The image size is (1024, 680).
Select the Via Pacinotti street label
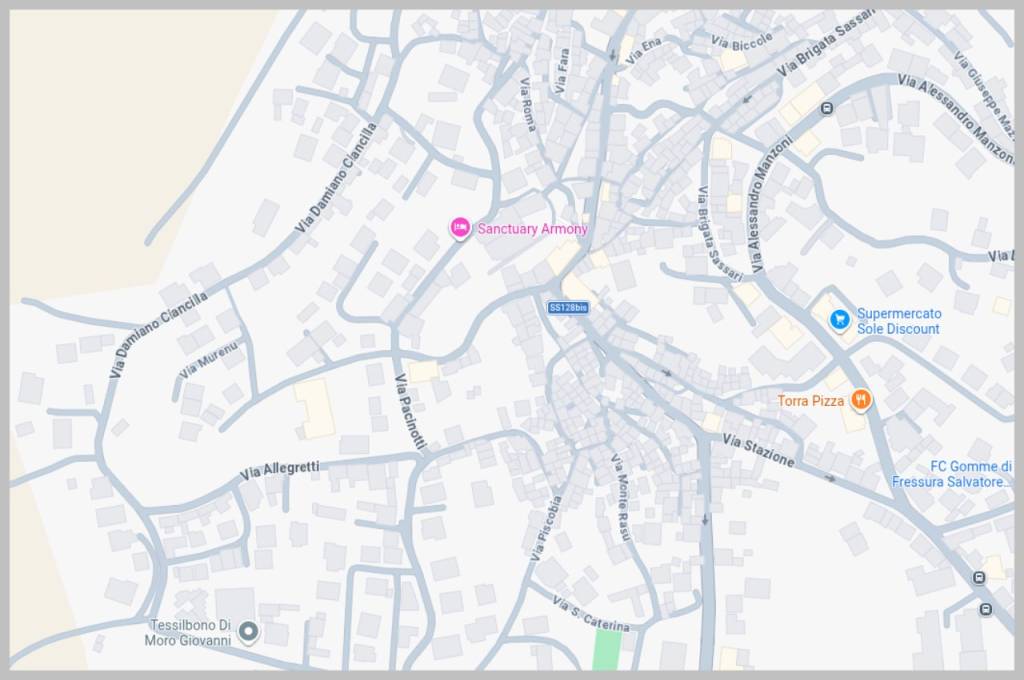[411, 412]
